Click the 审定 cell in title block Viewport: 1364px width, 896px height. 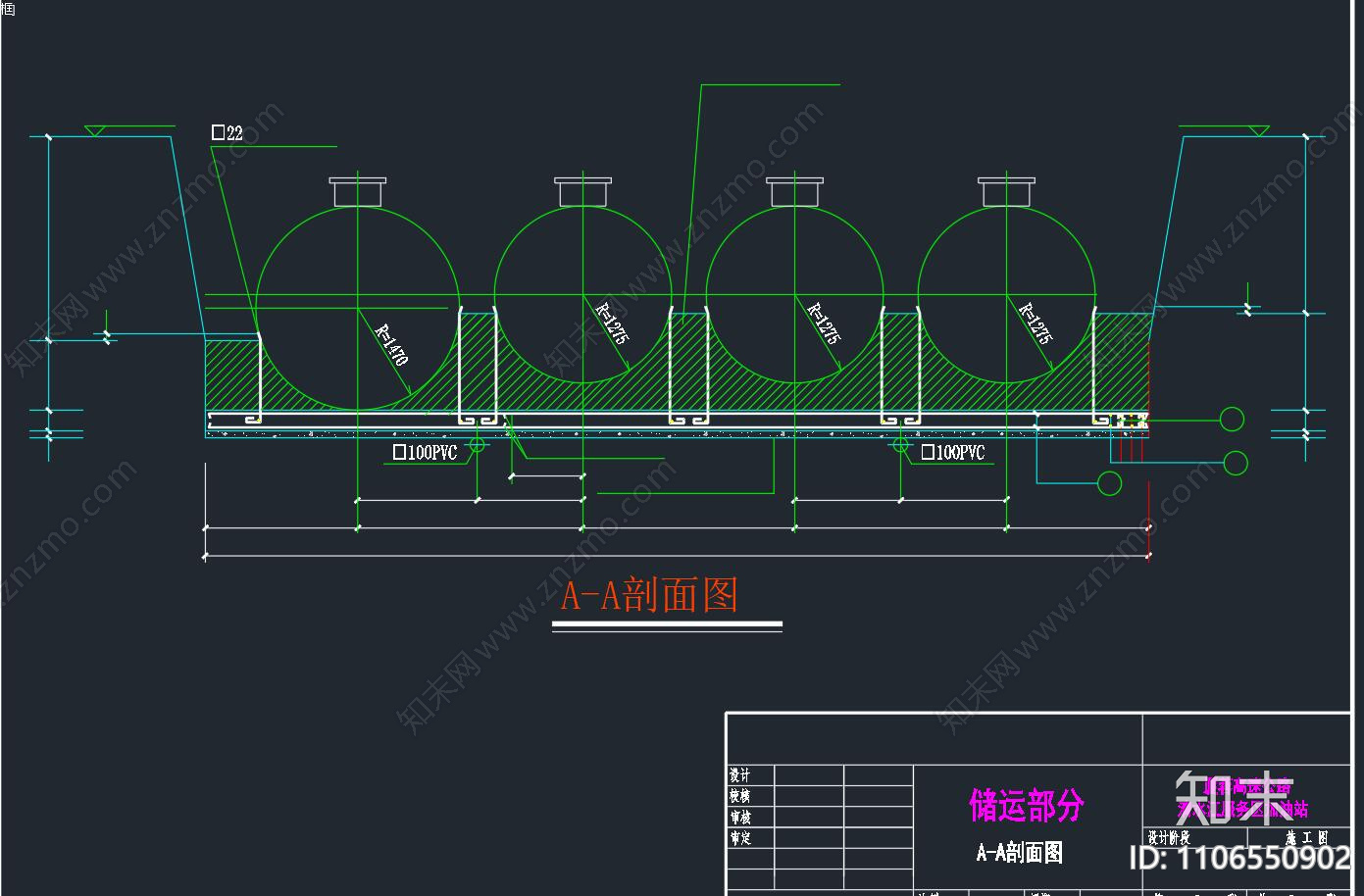click(739, 837)
